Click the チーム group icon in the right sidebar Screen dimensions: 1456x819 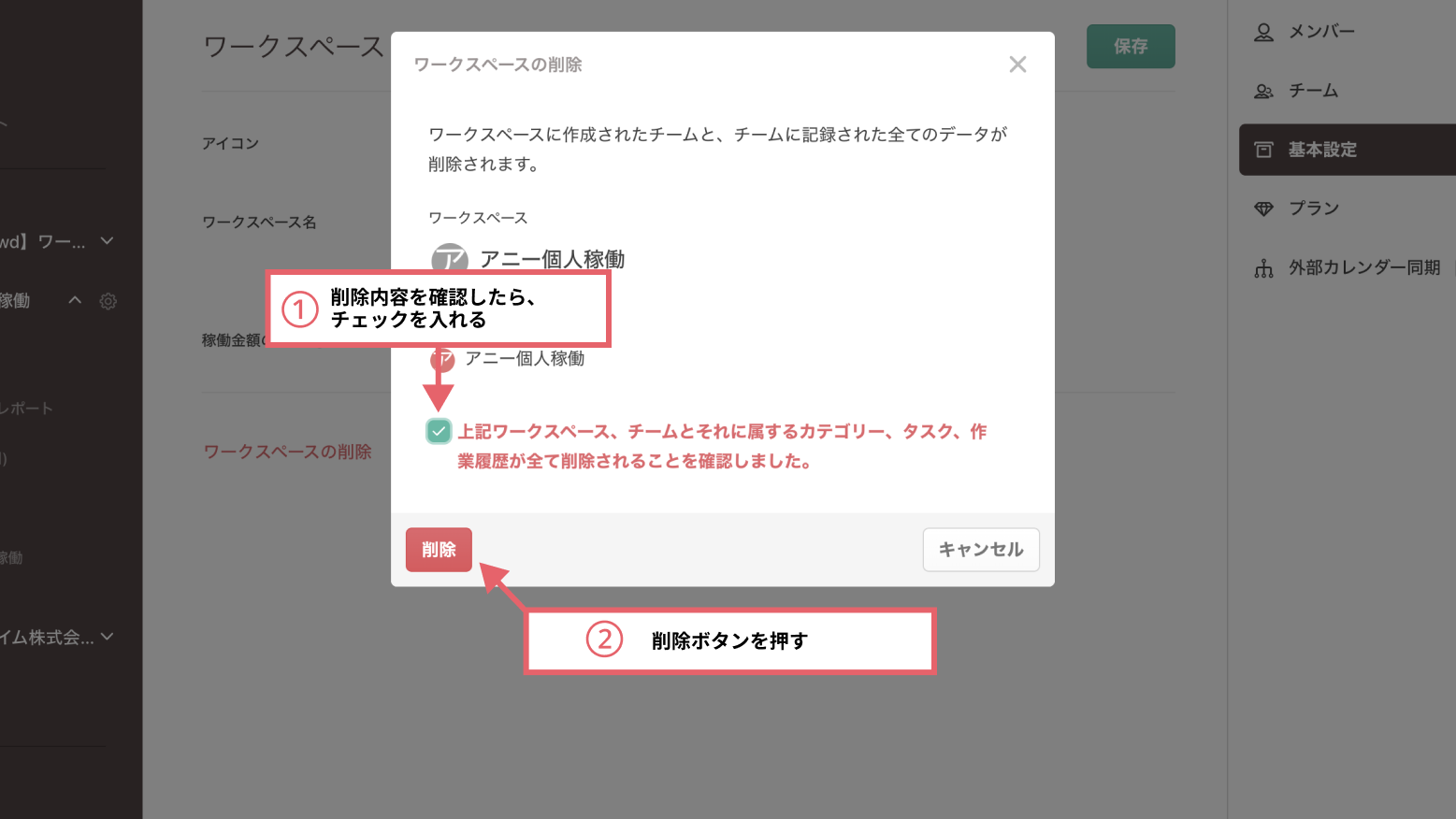pyautogui.click(x=1263, y=91)
